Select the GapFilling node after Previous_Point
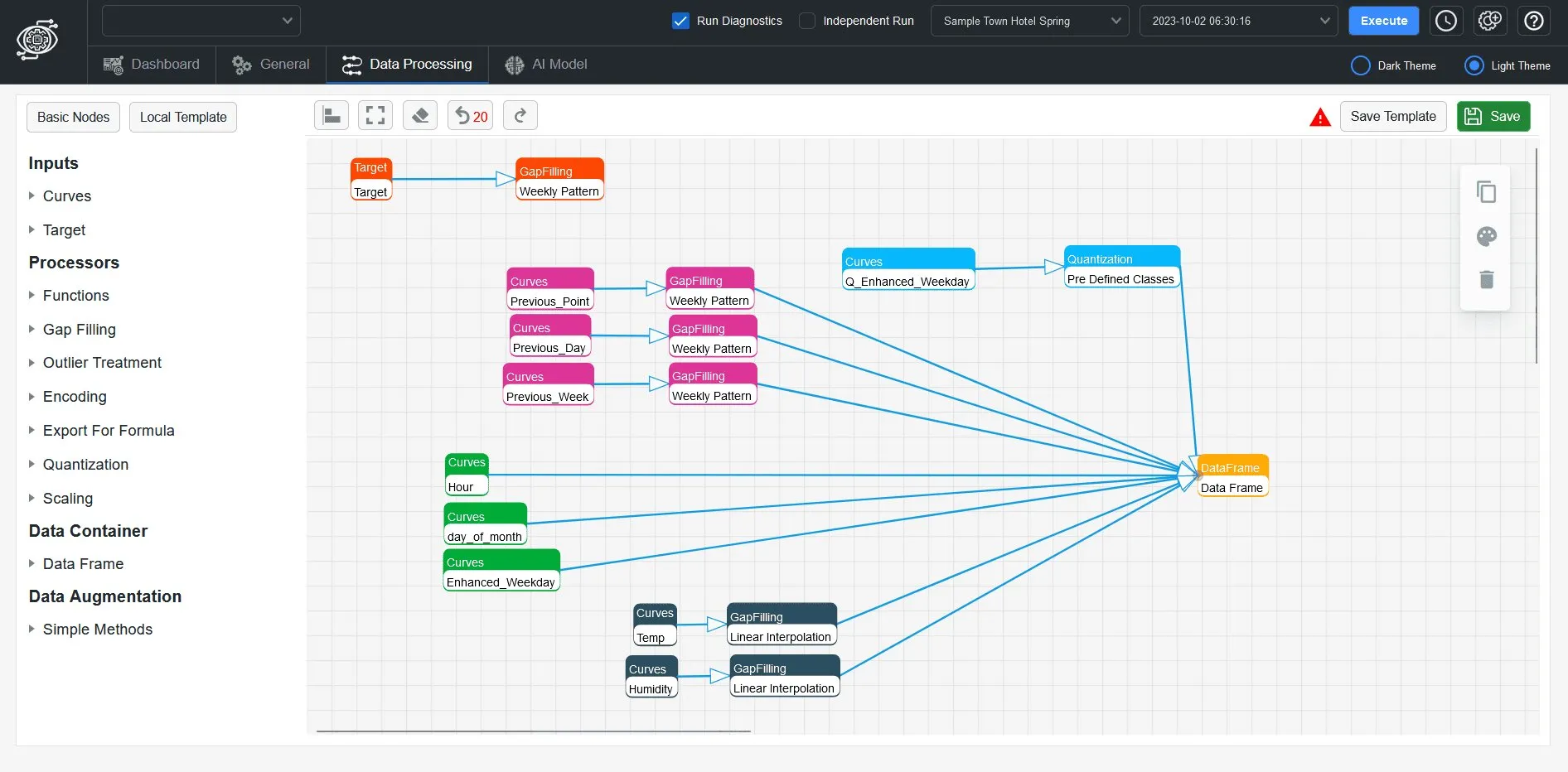The width and height of the screenshot is (1568, 772). pos(710,288)
